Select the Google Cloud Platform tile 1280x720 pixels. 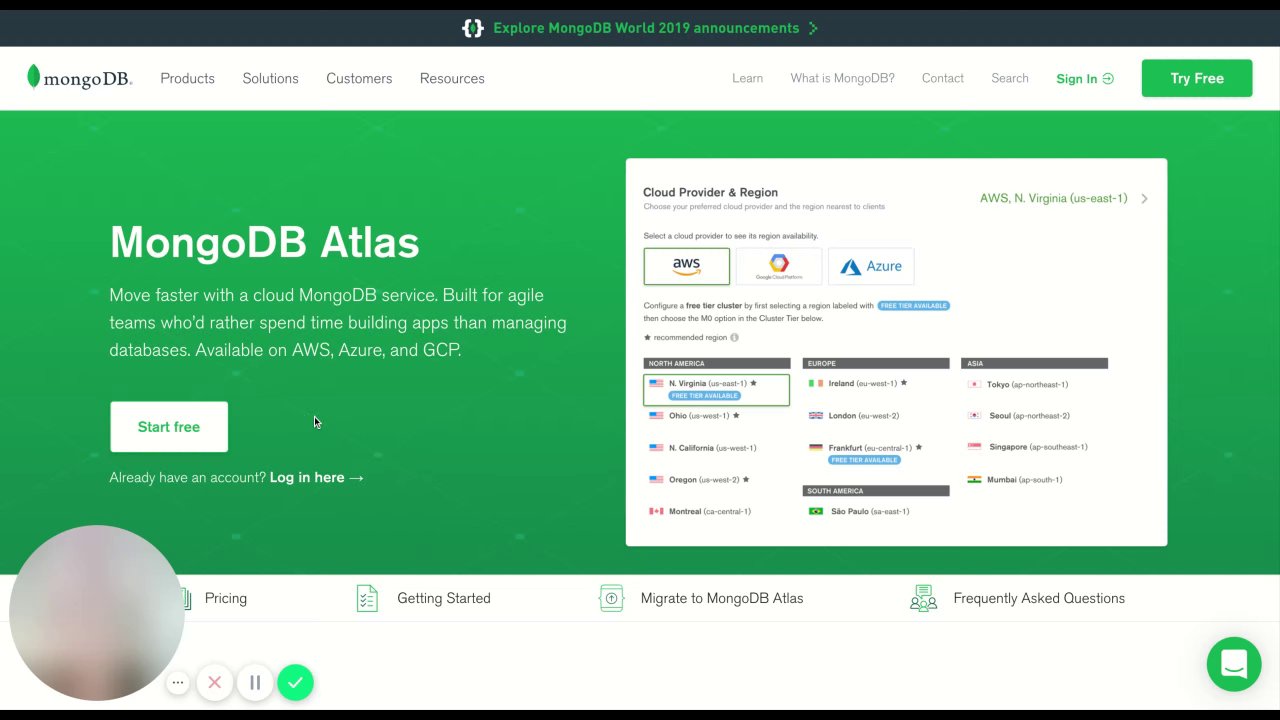click(779, 266)
